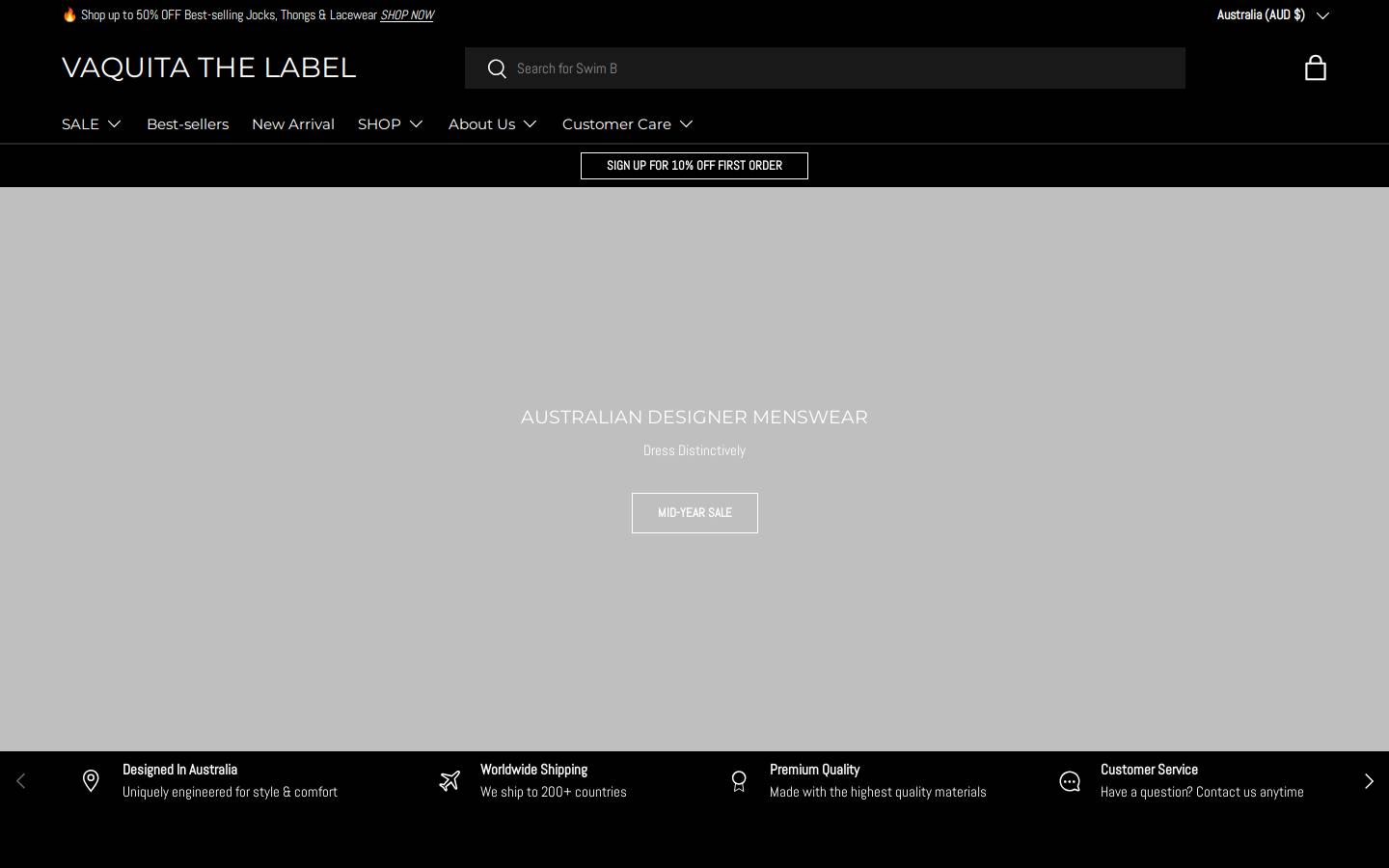Expand the About Us menu
This screenshot has height=868, width=1389.
(x=493, y=124)
